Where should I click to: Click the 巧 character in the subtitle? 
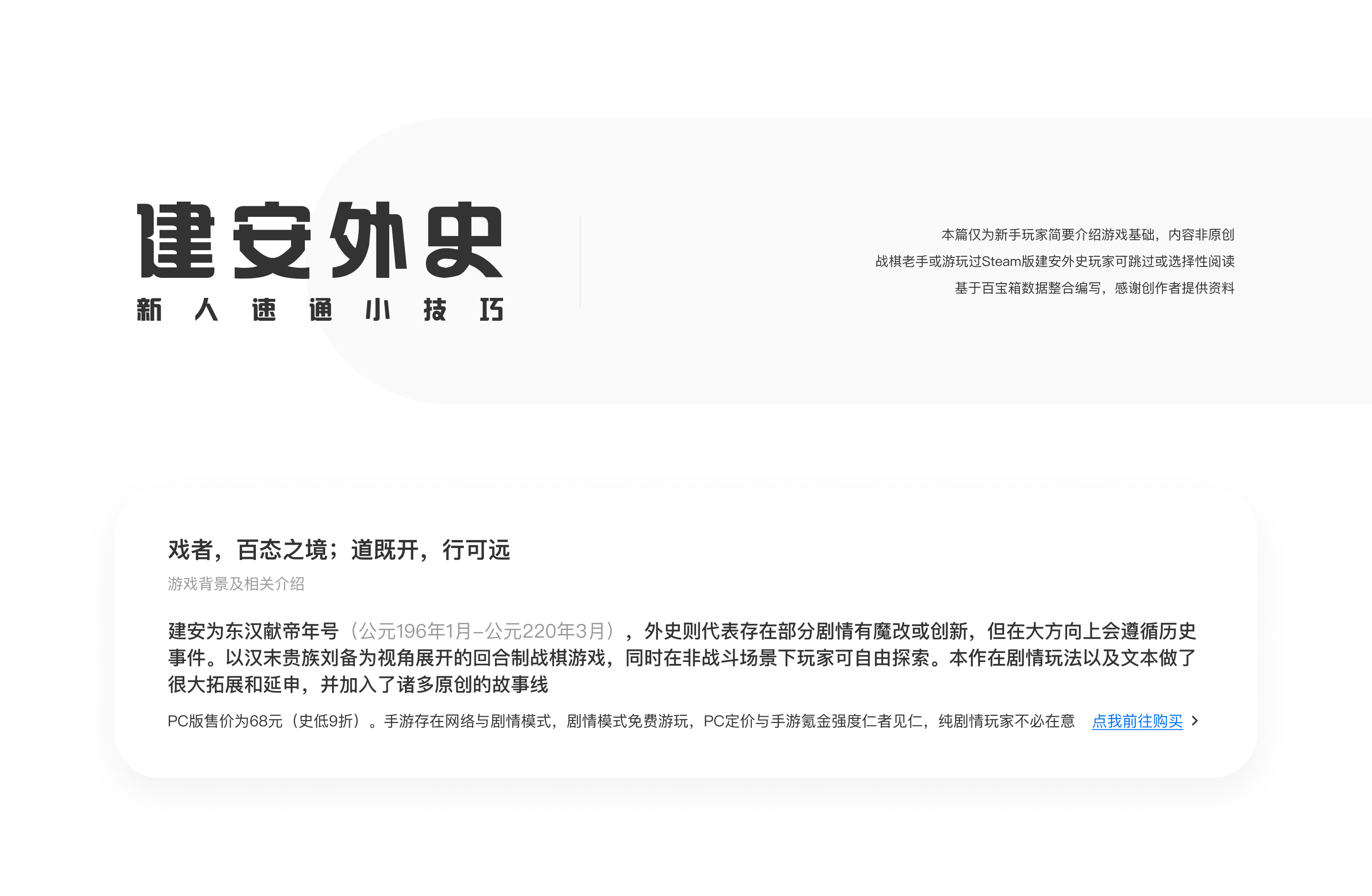[492, 310]
